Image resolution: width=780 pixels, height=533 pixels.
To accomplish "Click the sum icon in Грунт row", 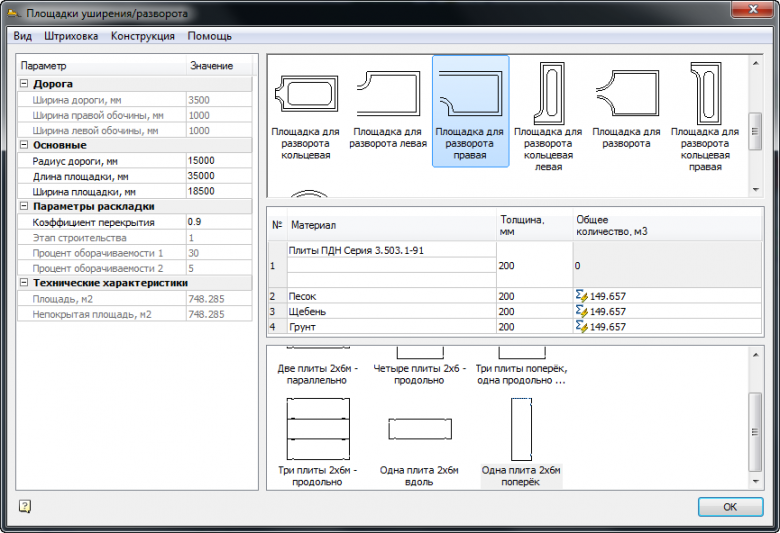I will [x=581, y=326].
